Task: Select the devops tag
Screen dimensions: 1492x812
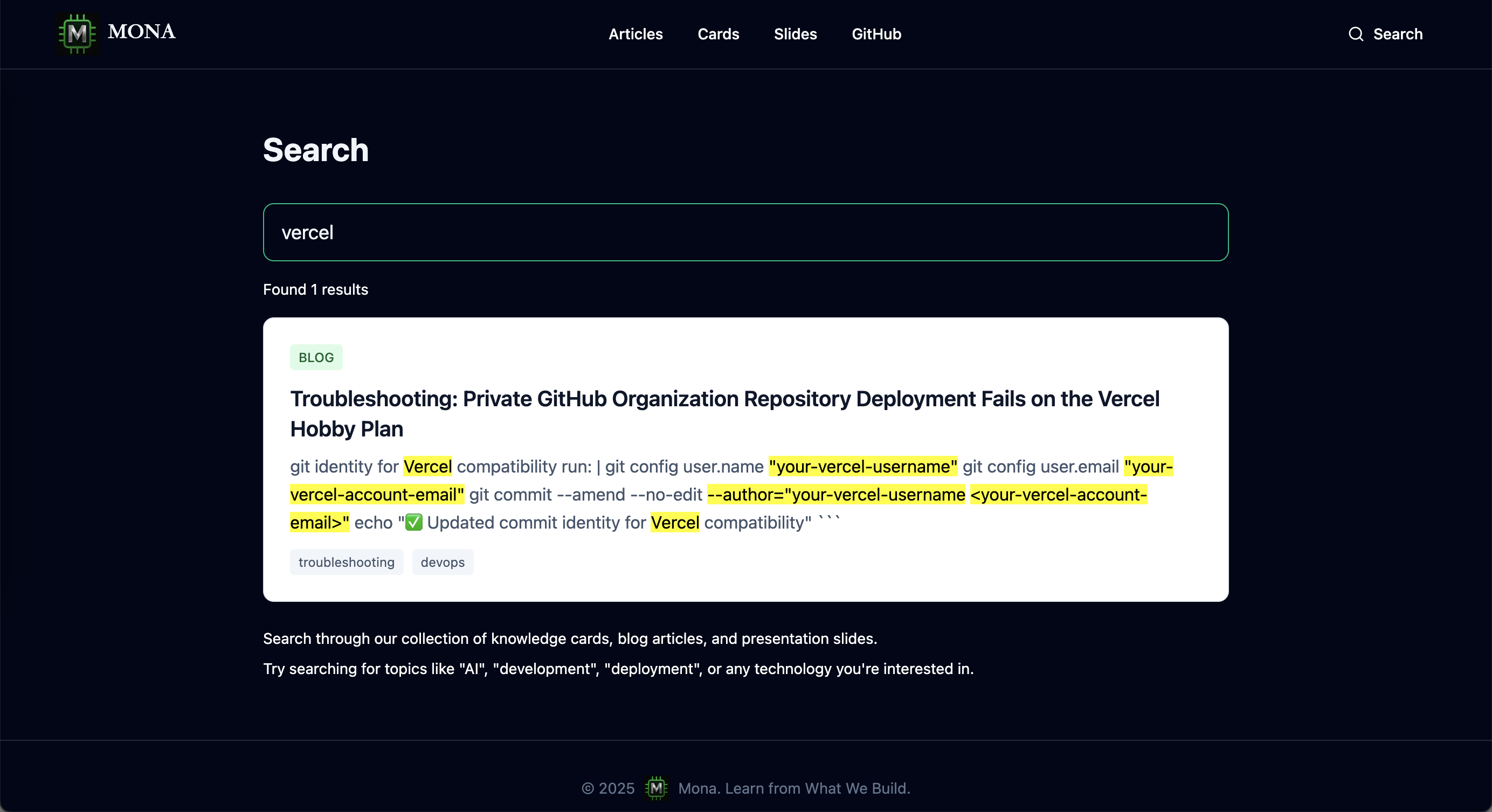Action: 443,562
